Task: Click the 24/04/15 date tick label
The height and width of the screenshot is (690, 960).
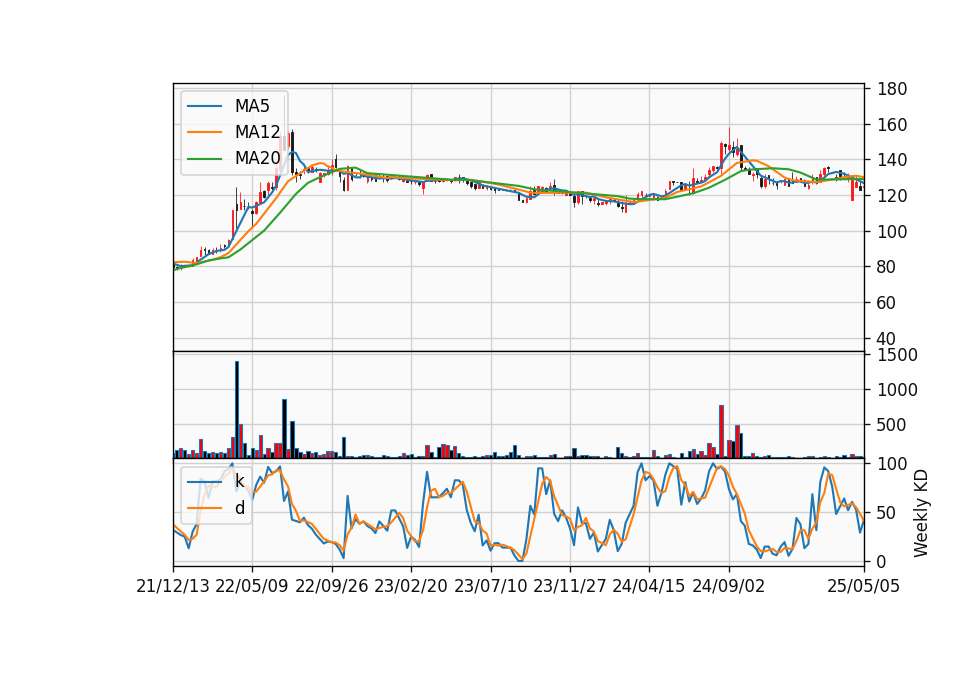Action: point(649,586)
